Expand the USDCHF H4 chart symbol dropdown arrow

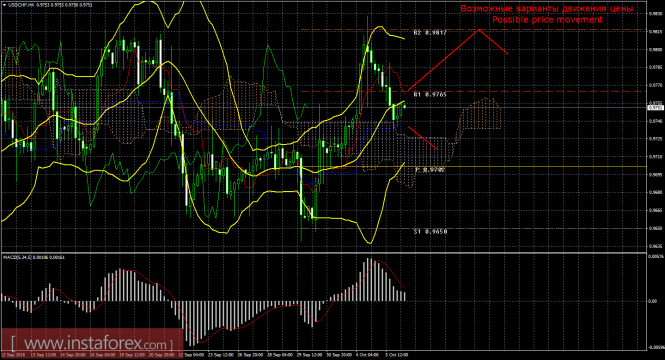(4, 5)
